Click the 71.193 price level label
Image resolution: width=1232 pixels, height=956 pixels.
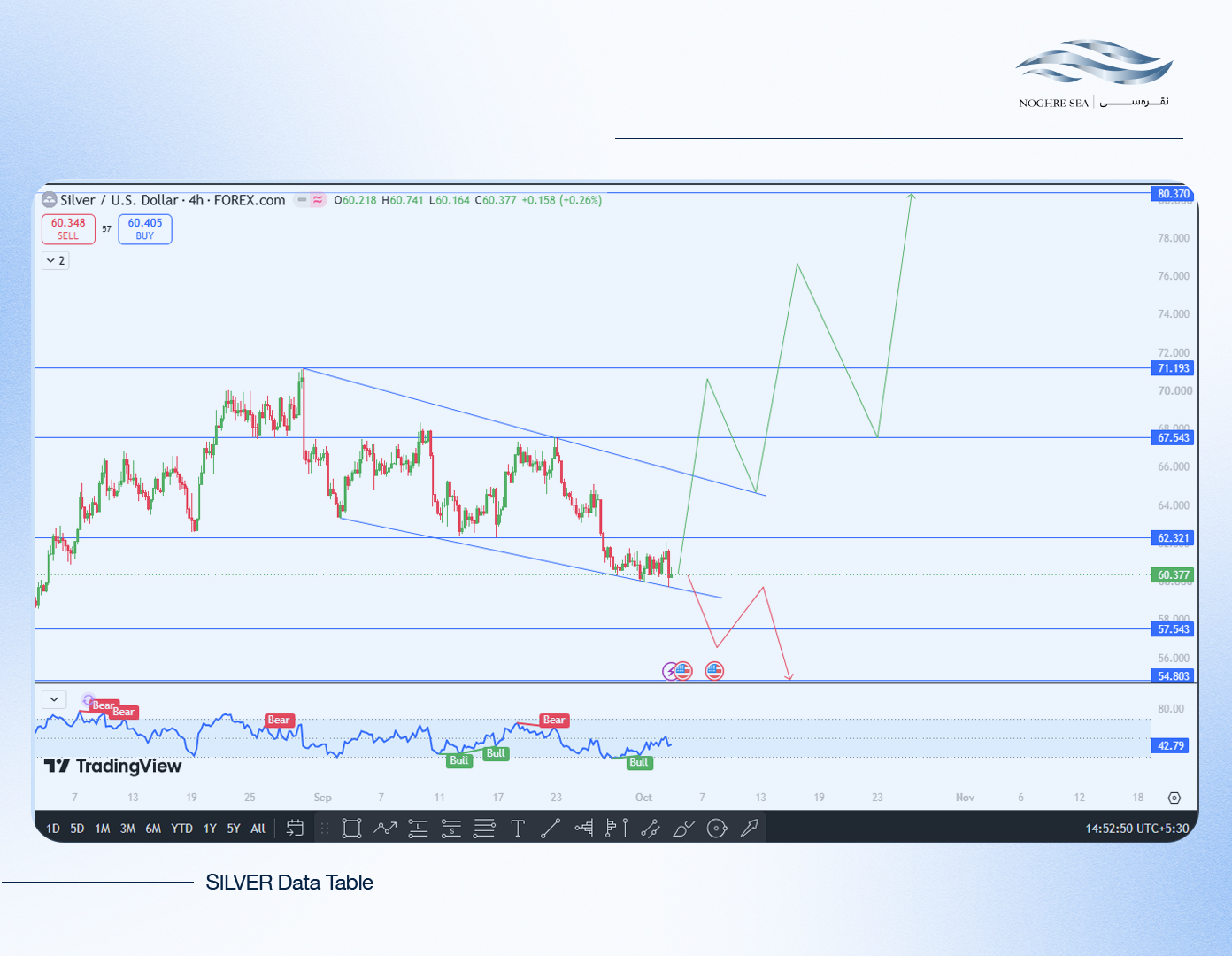pos(1174,368)
